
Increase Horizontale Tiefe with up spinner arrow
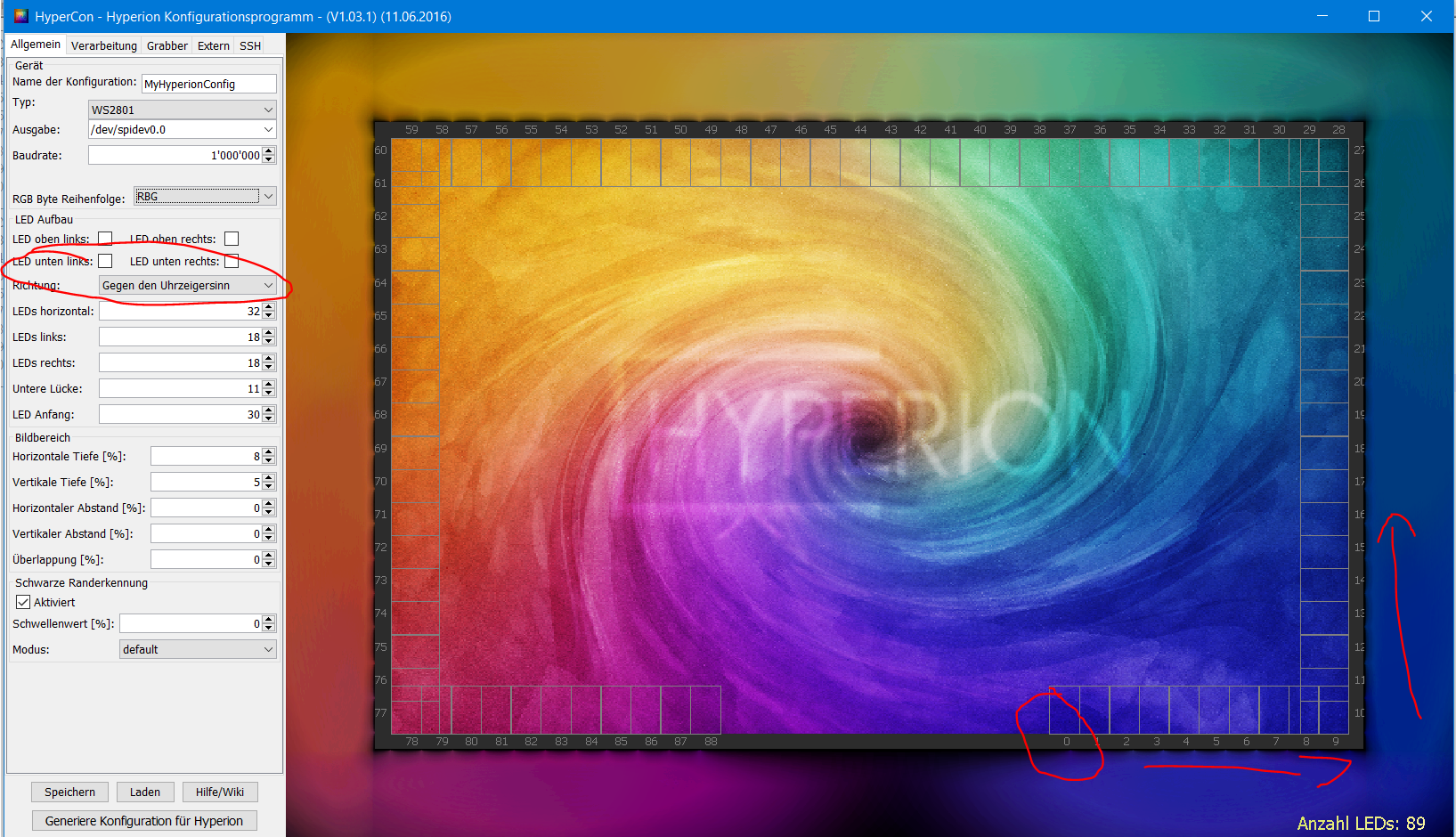pyautogui.click(x=269, y=452)
